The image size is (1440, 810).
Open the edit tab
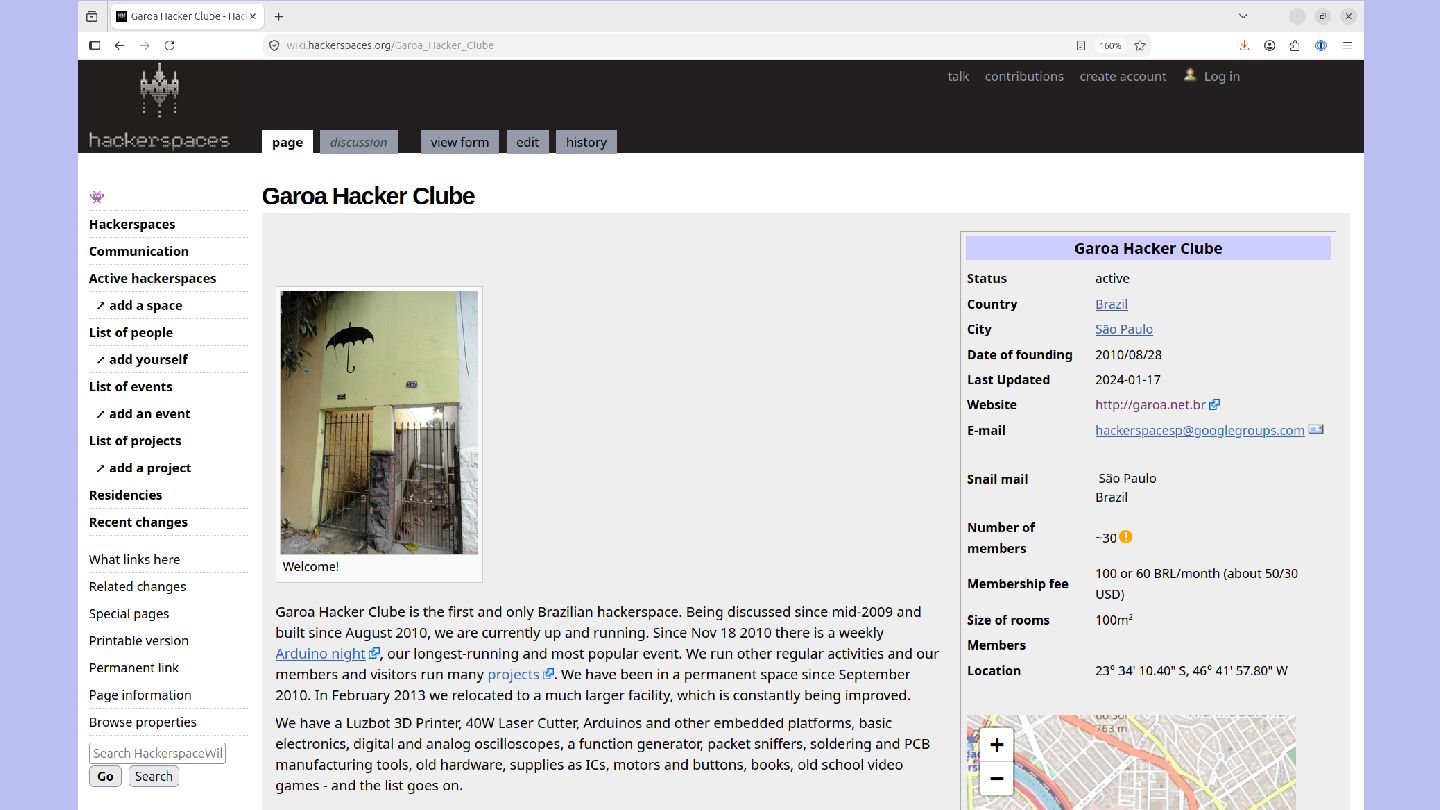528,142
